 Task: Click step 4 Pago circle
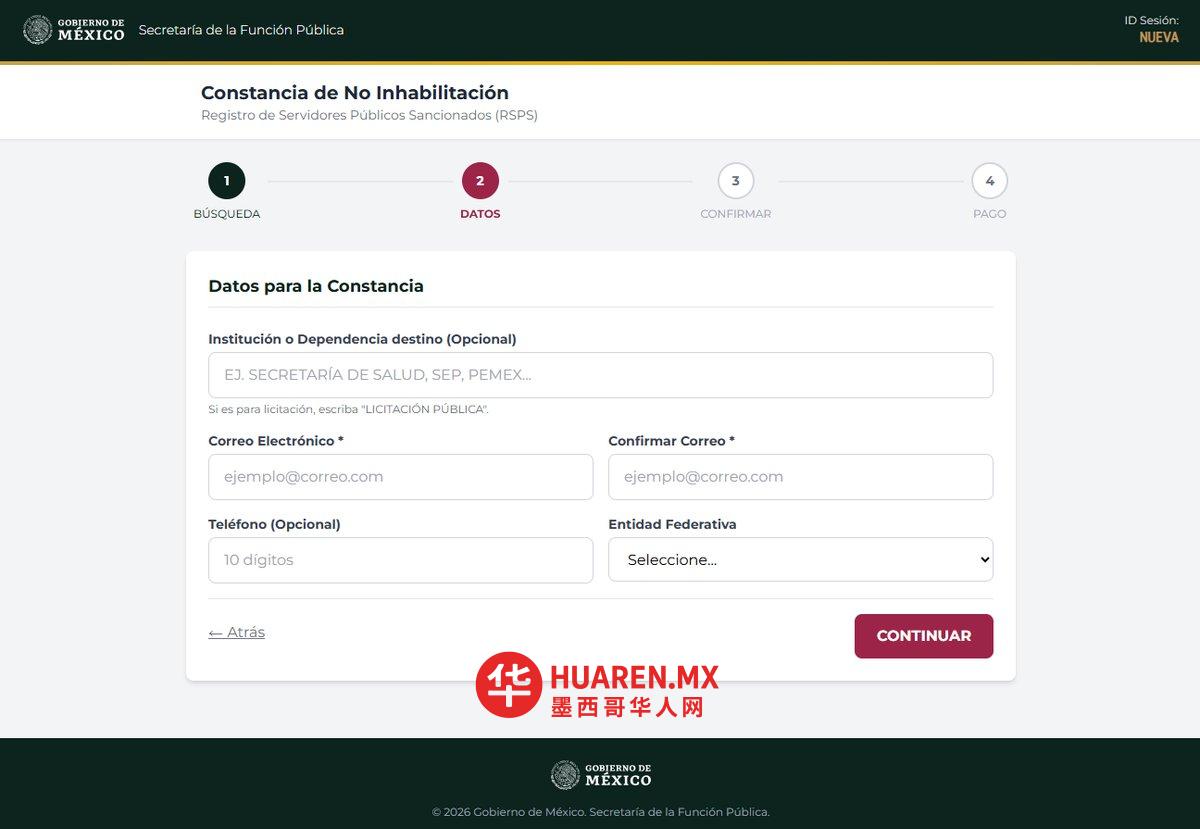point(990,181)
